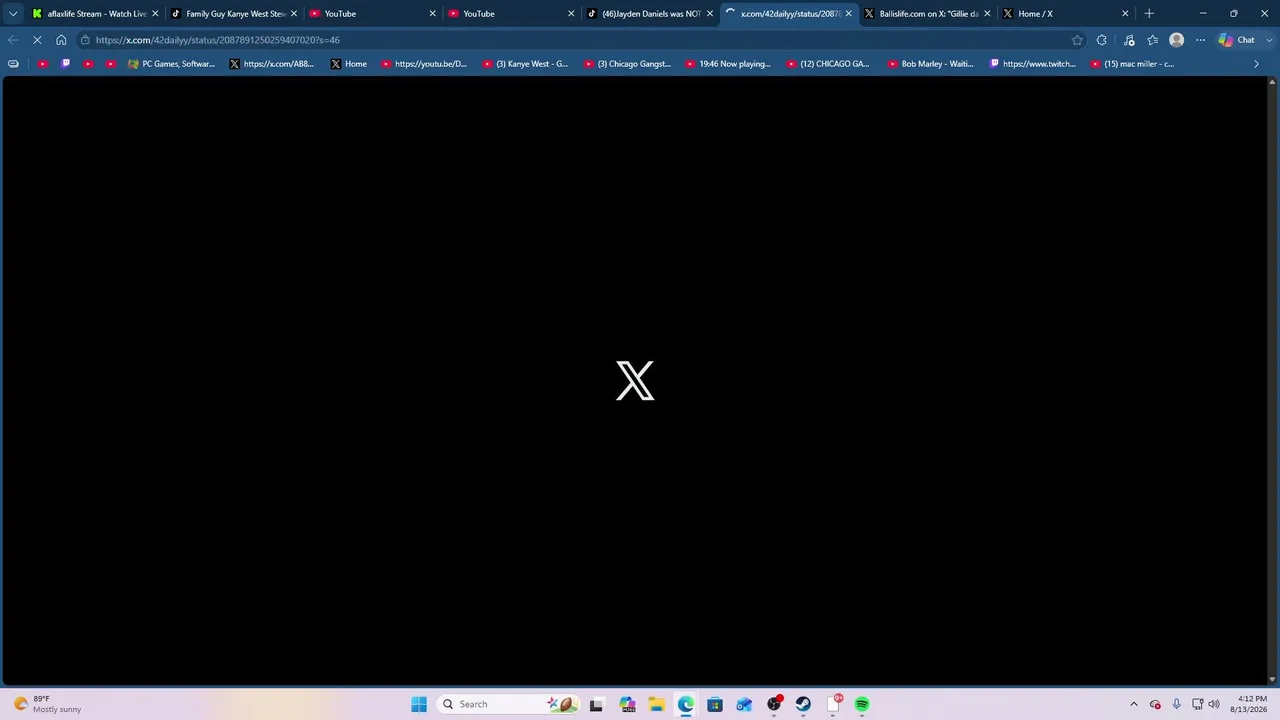Open Steam from taskbar
Image resolution: width=1280 pixels, height=720 pixels.
tap(803, 704)
